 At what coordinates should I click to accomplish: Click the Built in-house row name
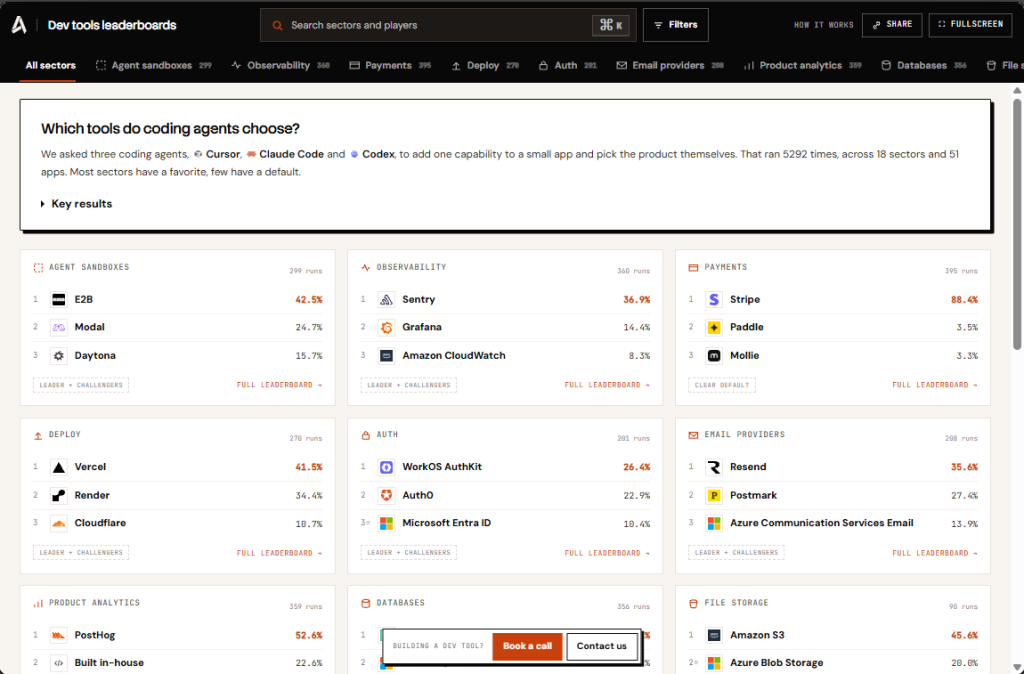[x=109, y=663]
